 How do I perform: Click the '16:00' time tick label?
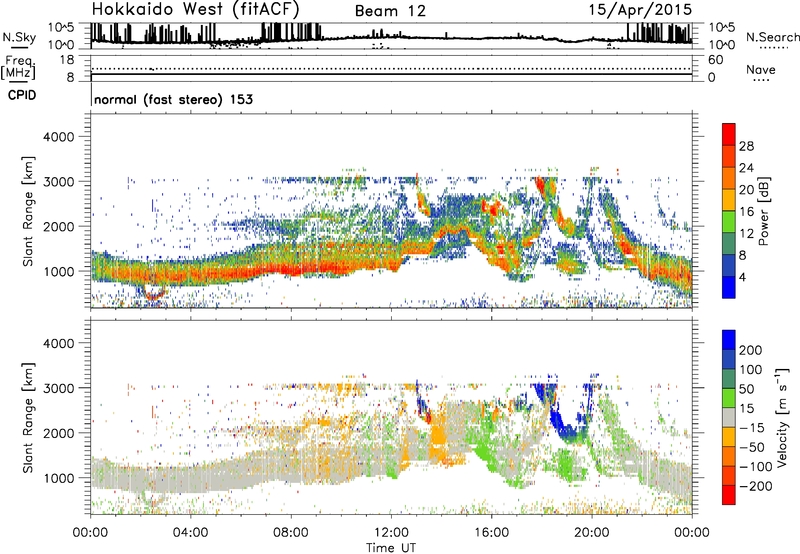[x=491, y=533]
